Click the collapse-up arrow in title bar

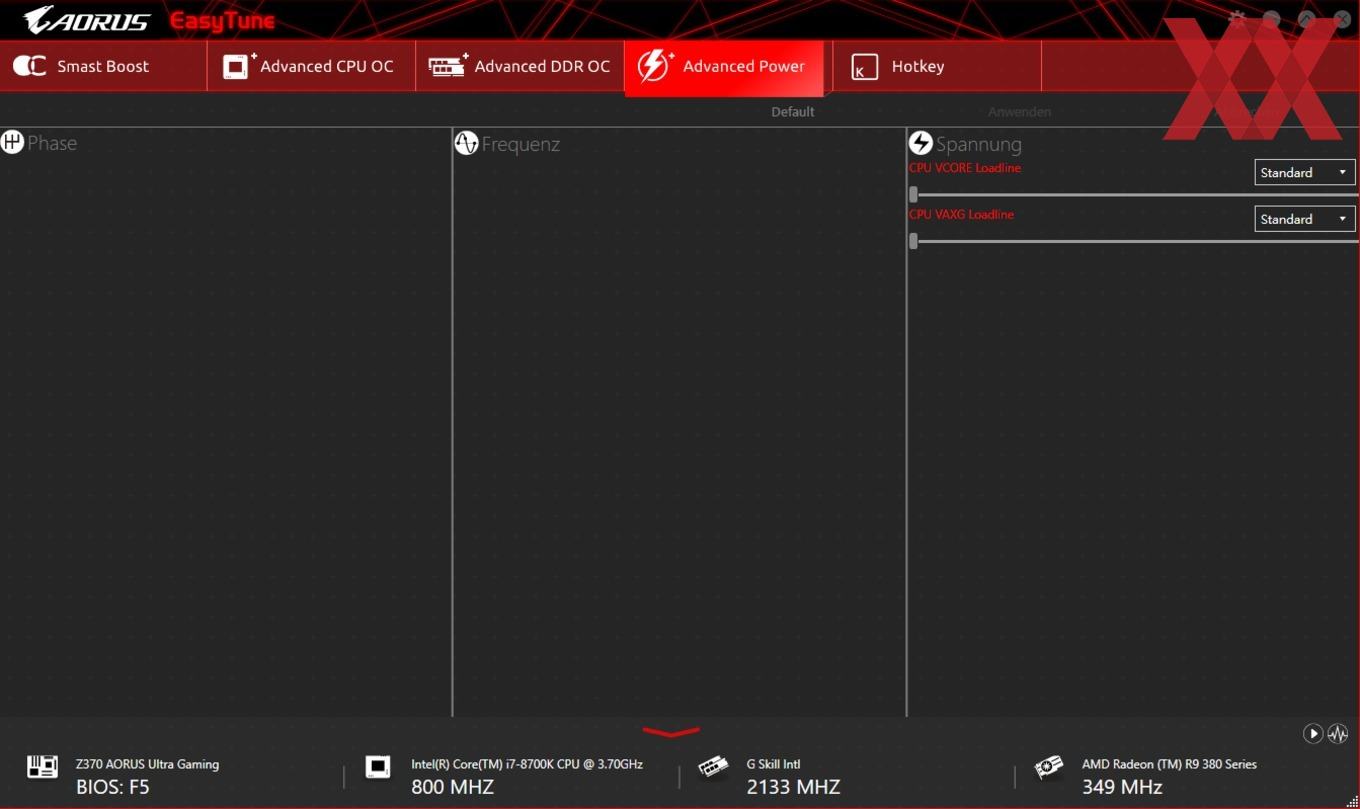1307,19
